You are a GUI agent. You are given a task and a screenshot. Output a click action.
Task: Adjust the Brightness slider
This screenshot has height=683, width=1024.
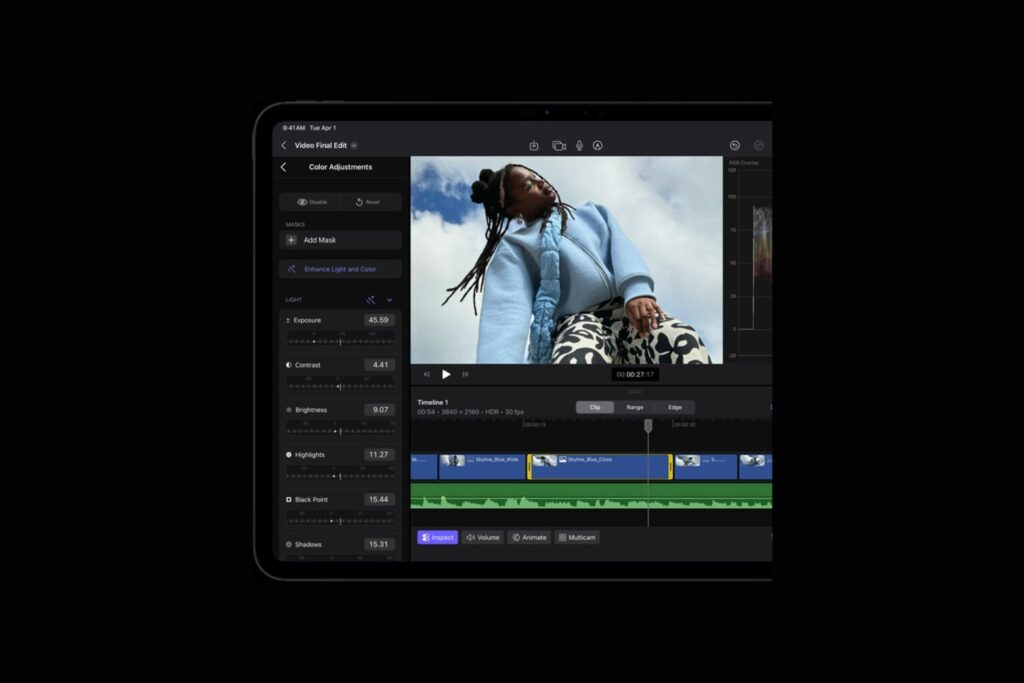340,431
